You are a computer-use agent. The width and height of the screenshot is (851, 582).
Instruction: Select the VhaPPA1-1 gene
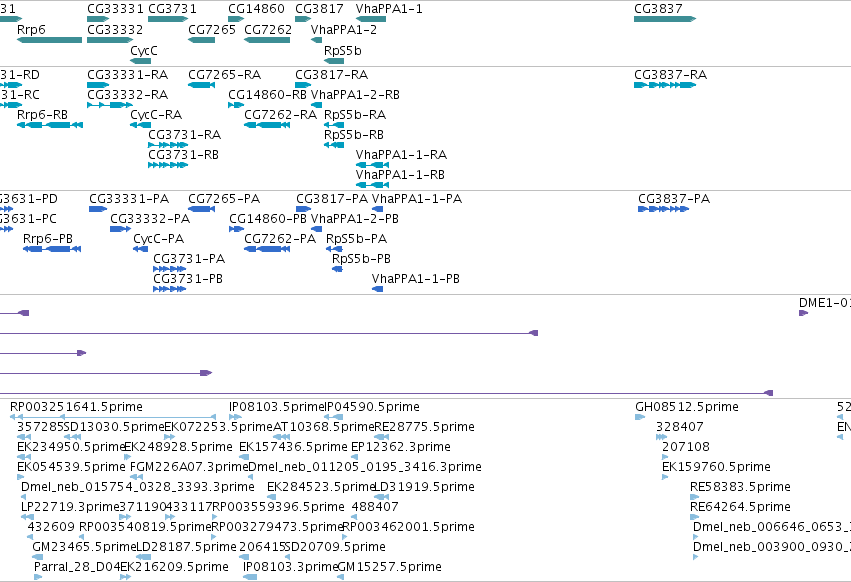(371, 19)
